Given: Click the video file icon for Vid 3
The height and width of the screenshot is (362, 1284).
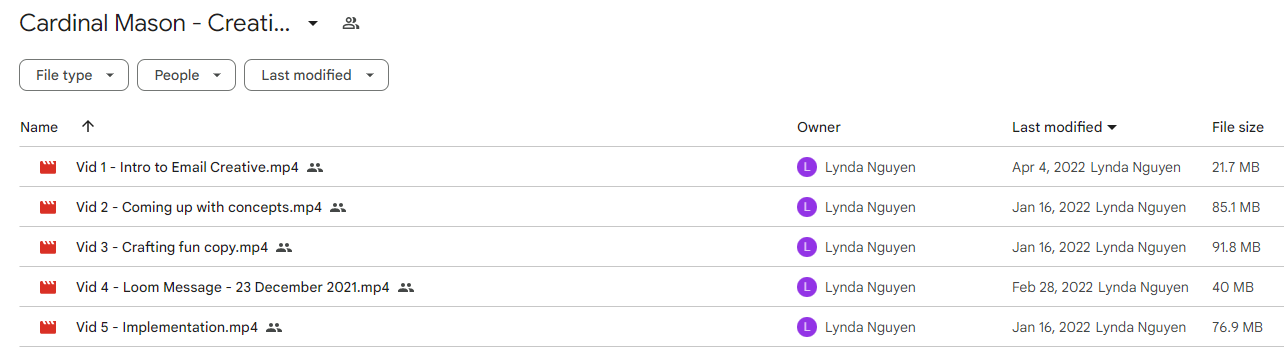Looking at the screenshot, I should (48, 248).
